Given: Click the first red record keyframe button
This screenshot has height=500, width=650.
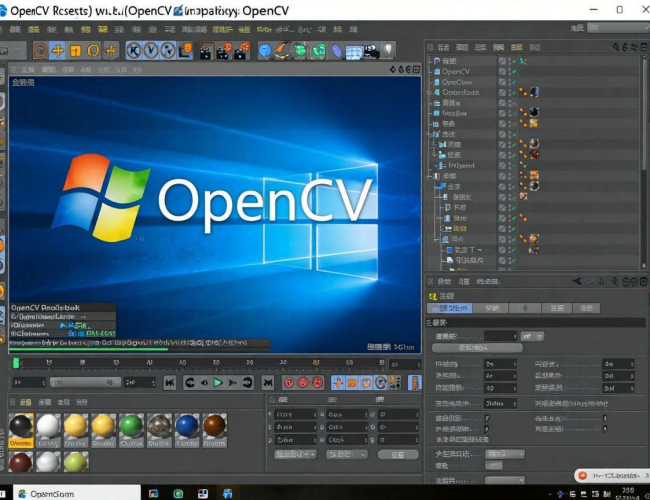Looking at the screenshot, I should click(x=289, y=382).
